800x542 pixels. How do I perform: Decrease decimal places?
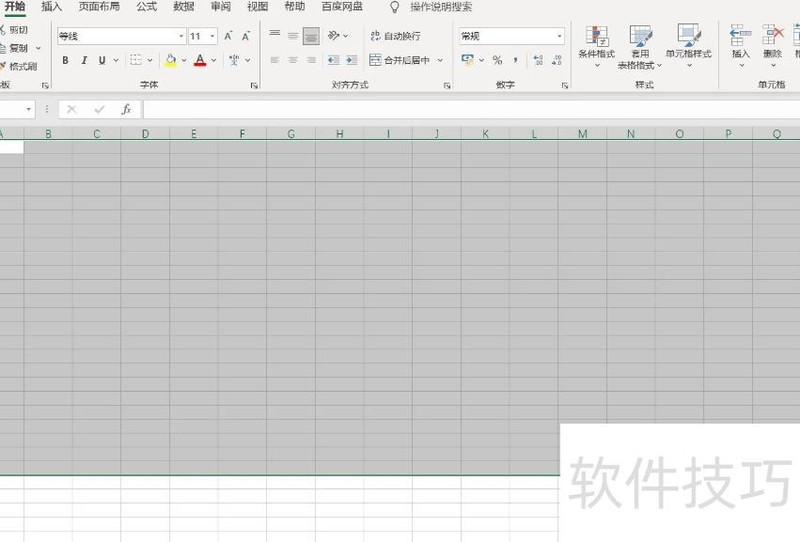pyautogui.click(x=557, y=60)
